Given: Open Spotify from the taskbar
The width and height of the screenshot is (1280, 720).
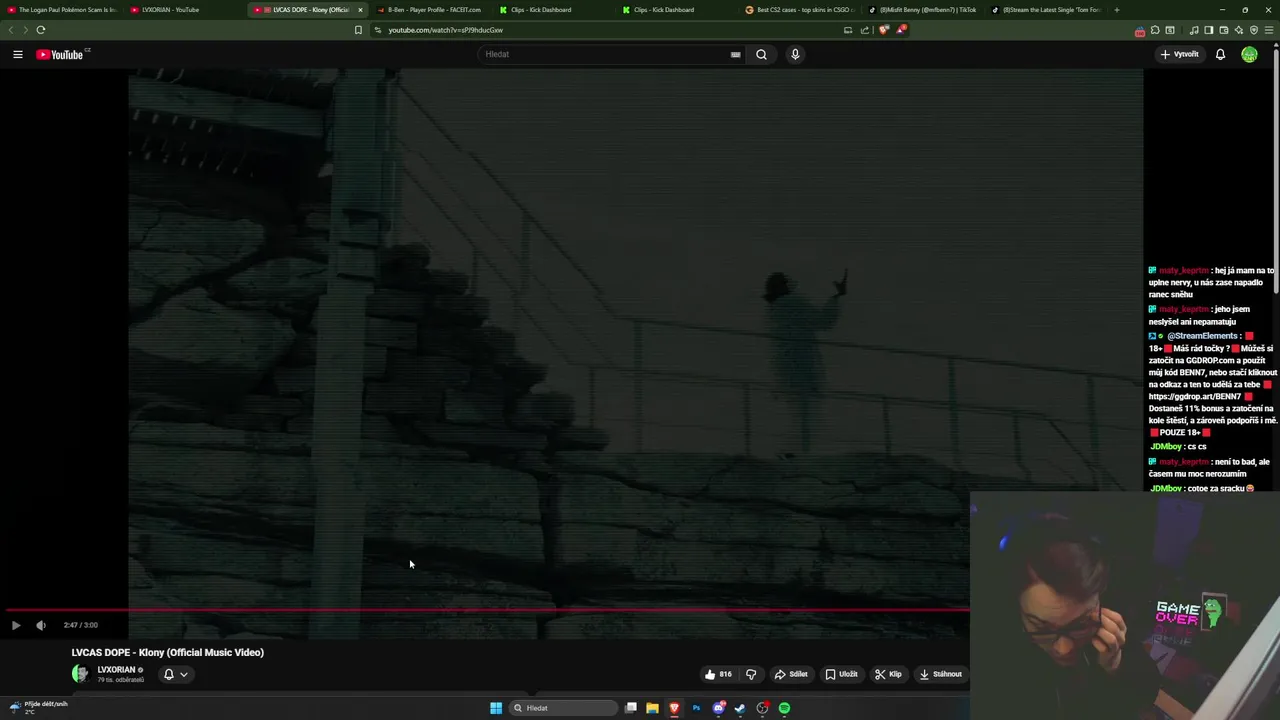Looking at the screenshot, I should [784, 708].
